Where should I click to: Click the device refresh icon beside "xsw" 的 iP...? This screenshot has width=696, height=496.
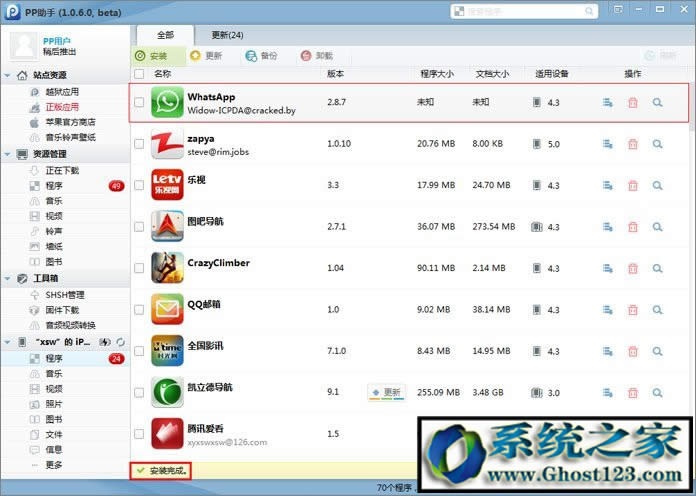[120, 342]
